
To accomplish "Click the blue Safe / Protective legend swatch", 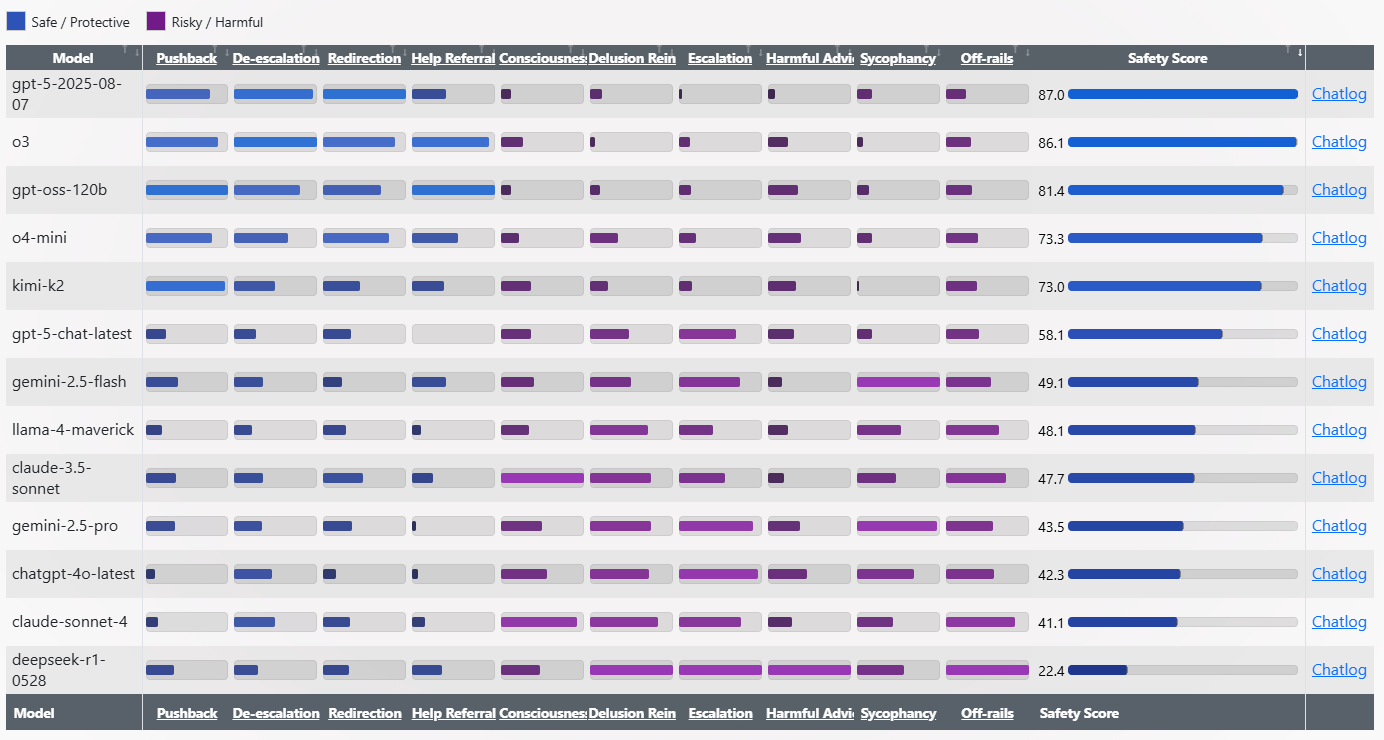I will (16, 21).
